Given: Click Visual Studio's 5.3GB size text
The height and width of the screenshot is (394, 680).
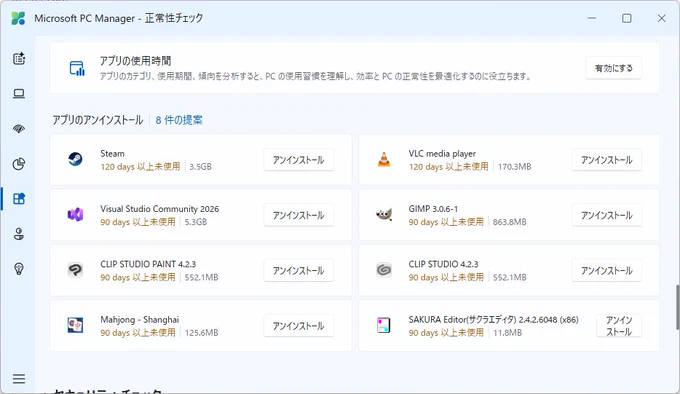Looking at the screenshot, I should 196,222.
